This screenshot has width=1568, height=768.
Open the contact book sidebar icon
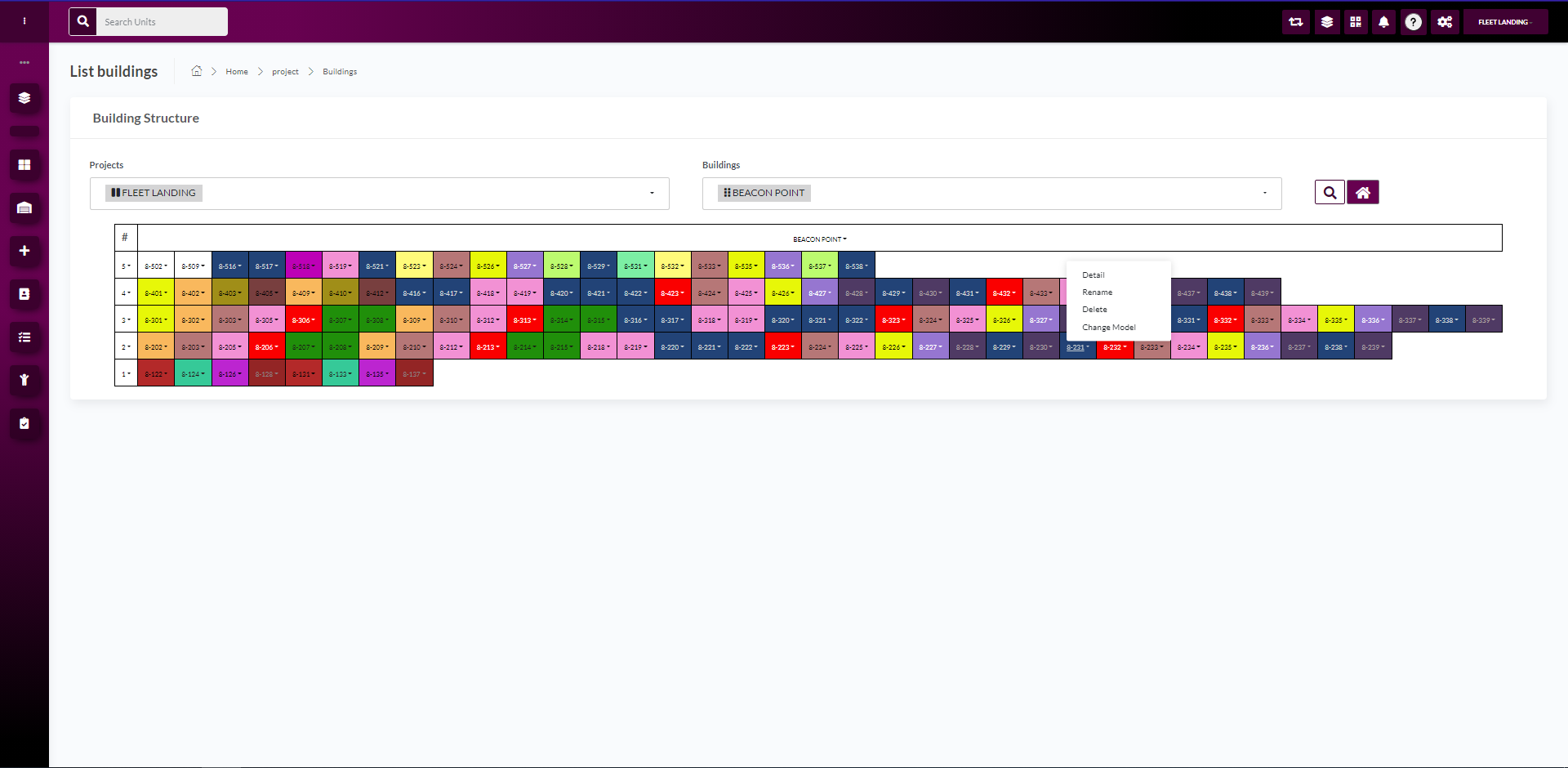tap(24, 294)
